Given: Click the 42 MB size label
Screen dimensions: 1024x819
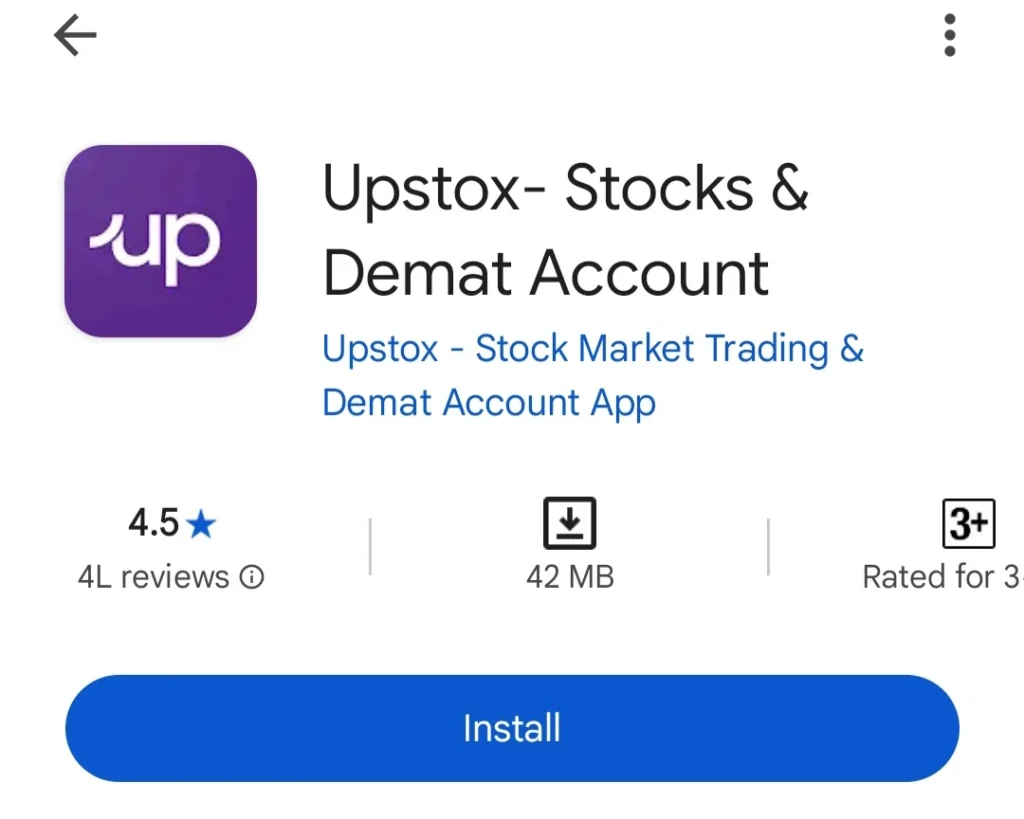Looking at the screenshot, I should (x=569, y=577).
